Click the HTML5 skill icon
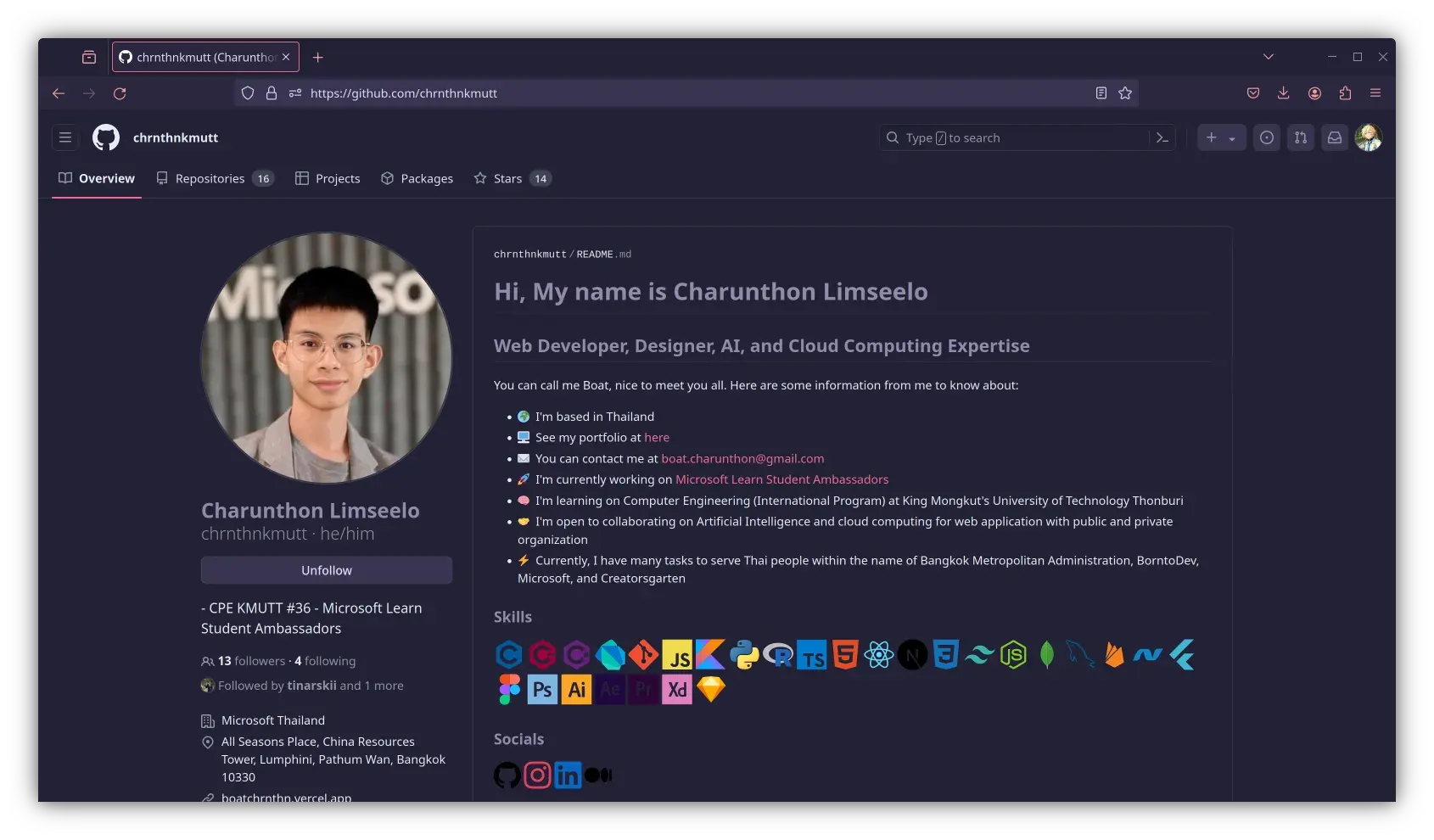Screen dimensions: 1434x840 tap(845, 655)
